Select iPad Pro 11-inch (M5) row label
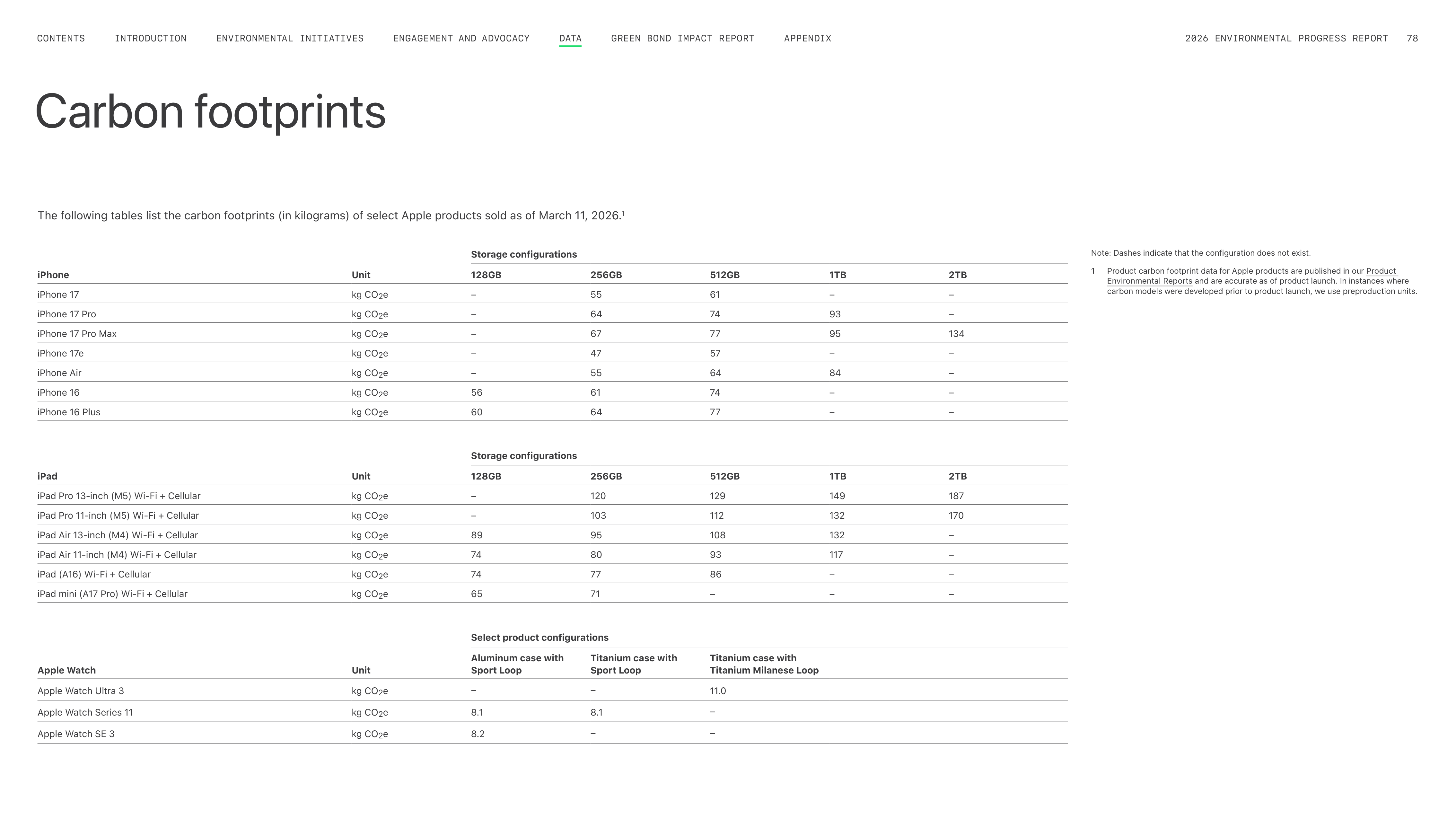Screen dimensions: 1456x819 (118, 515)
